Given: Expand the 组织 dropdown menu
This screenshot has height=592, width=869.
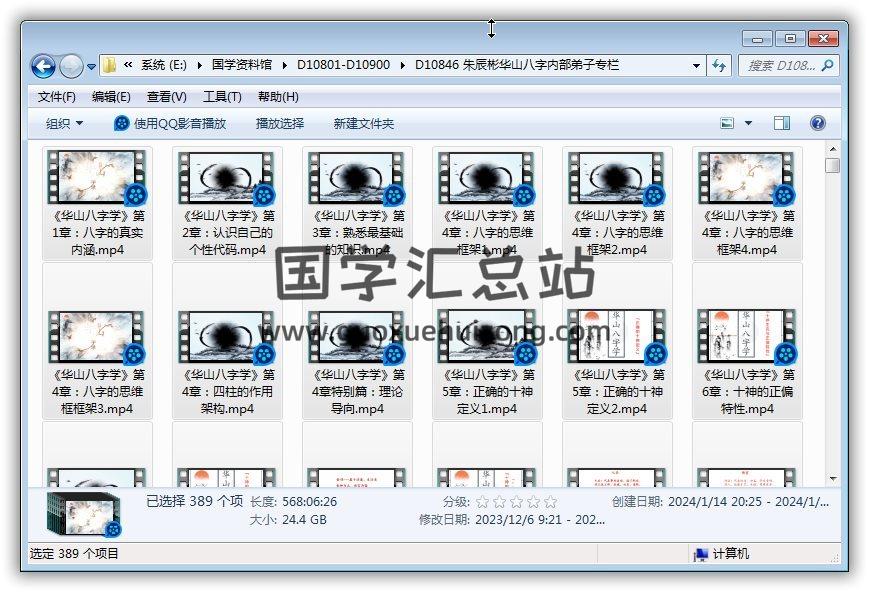Looking at the screenshot, I should (65, 123).
